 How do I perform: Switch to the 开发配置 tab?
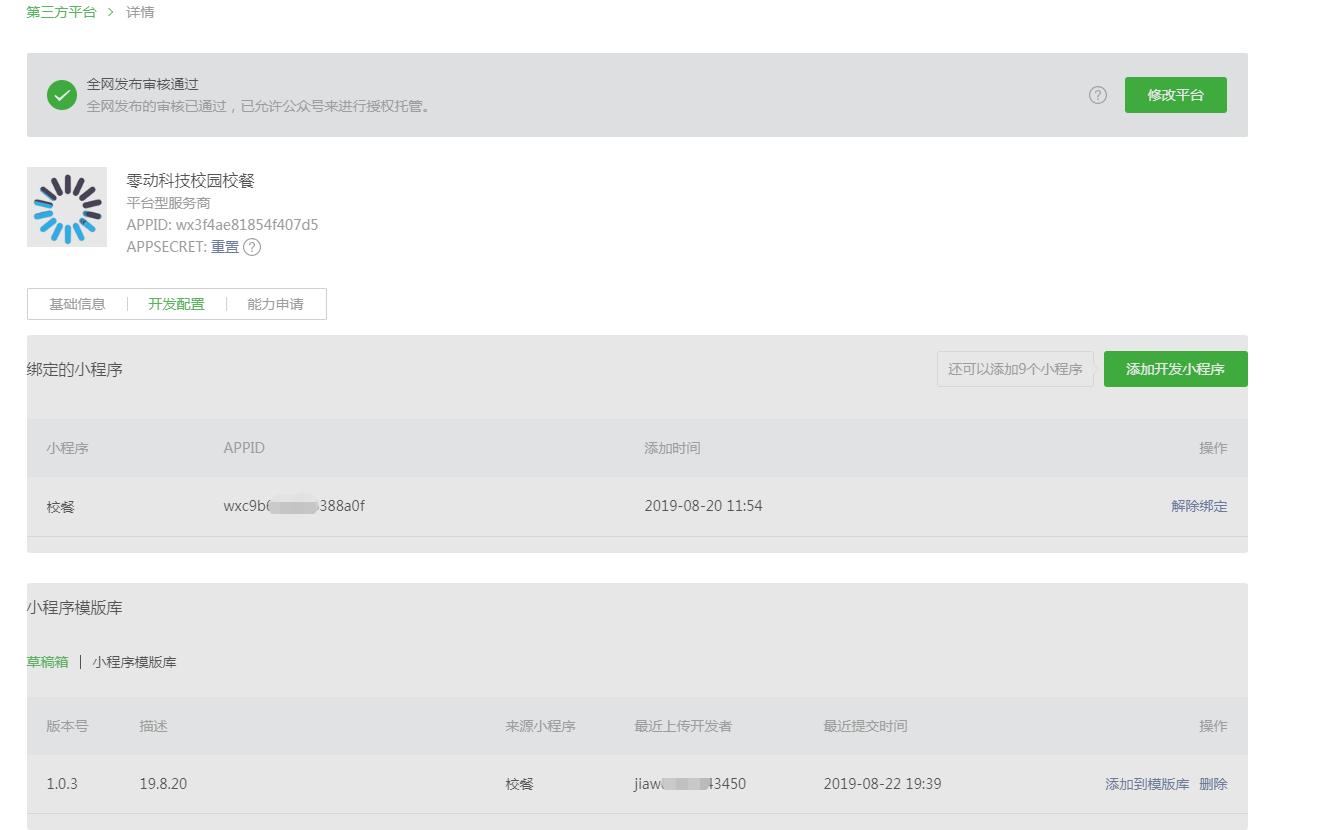(176, 304)
